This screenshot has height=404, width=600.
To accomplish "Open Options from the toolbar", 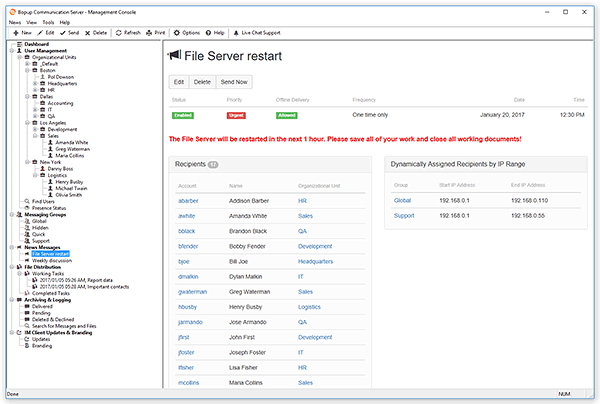I will point(187,33).
